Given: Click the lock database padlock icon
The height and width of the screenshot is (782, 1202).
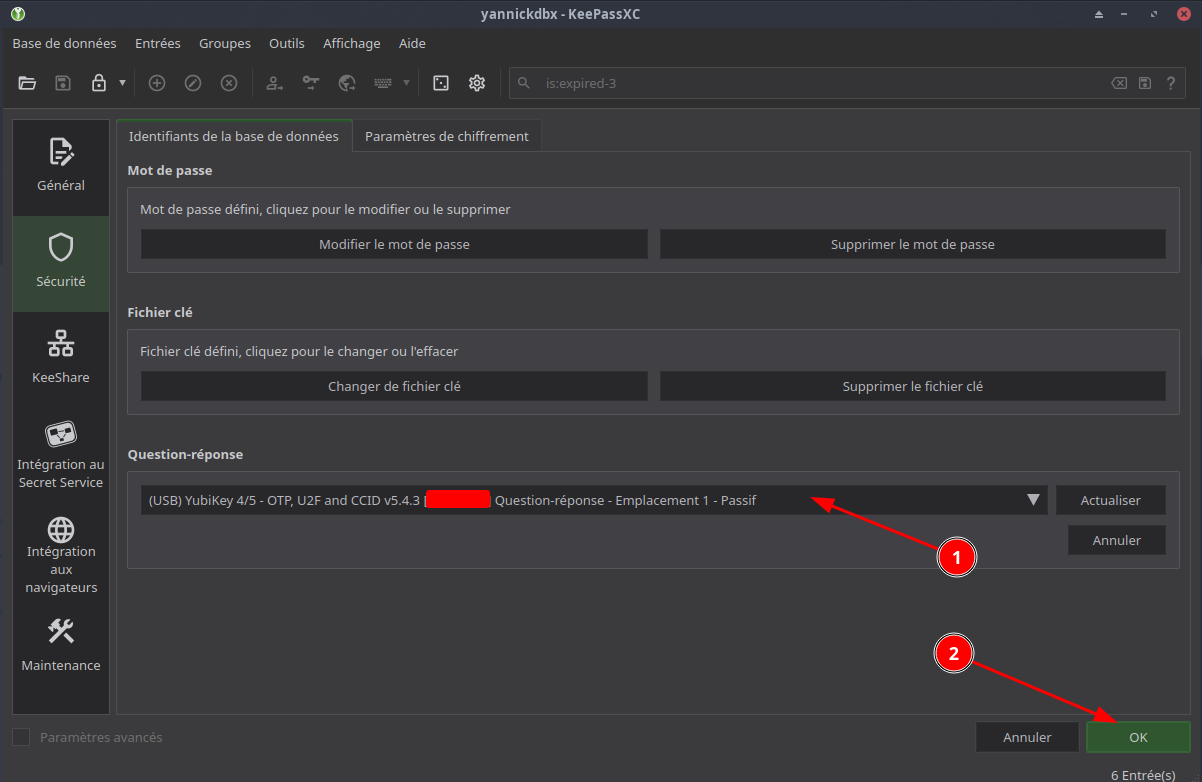Looking at the screenshot, I should coord(98,83).
